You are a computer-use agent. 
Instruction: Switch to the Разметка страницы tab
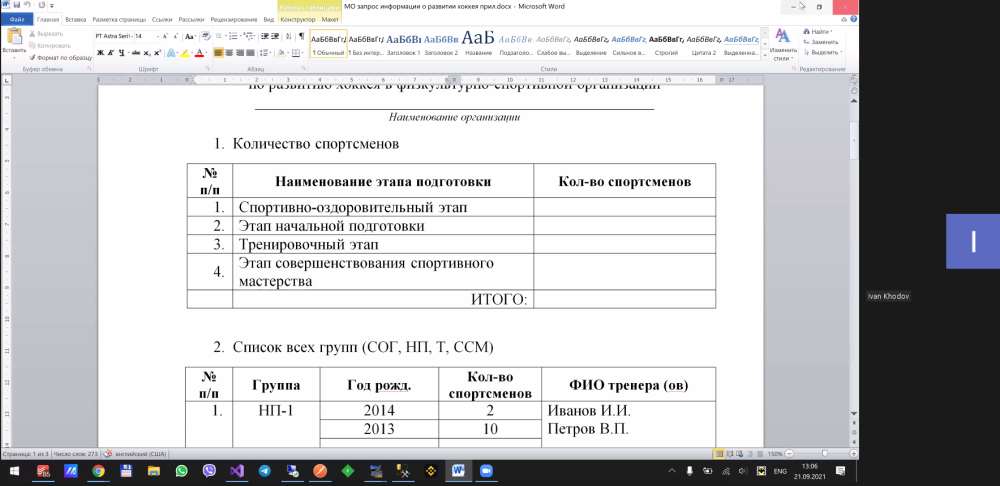(119, 20)
